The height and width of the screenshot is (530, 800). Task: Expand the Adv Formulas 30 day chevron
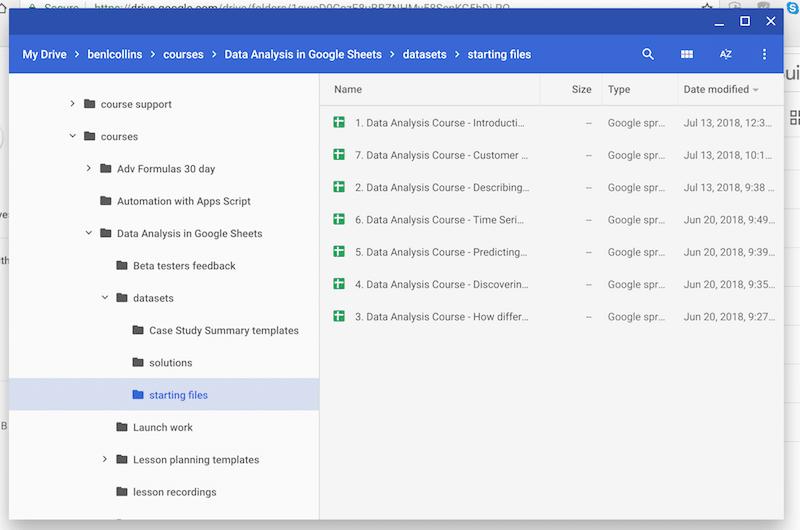pyautogui.click(x=88, y=168)
